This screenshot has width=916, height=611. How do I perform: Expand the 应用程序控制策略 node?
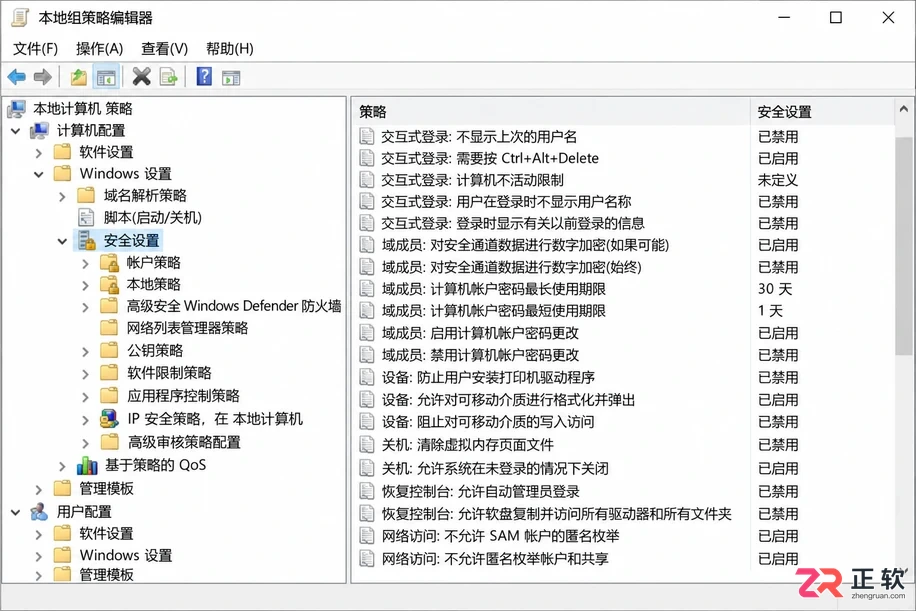[x=85, y=397]
